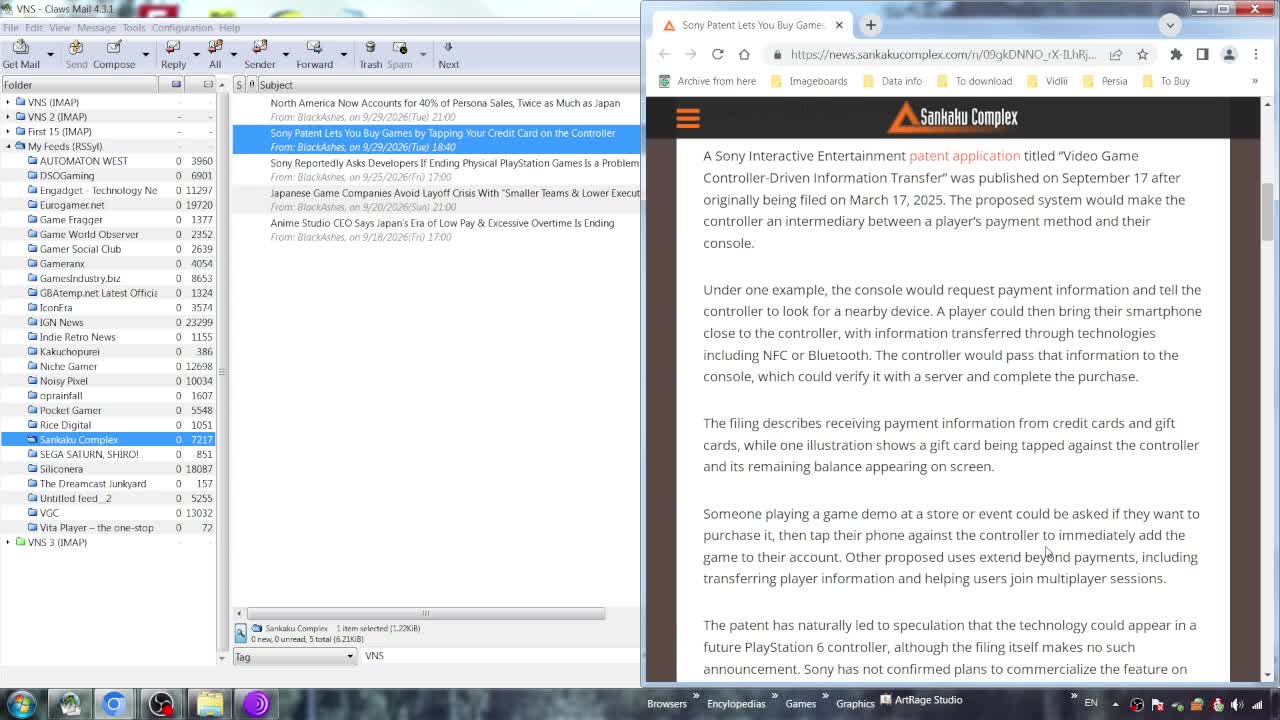
Task: Expand the VNS (IMAP) folder tree
Action: (x=8, y=102)
